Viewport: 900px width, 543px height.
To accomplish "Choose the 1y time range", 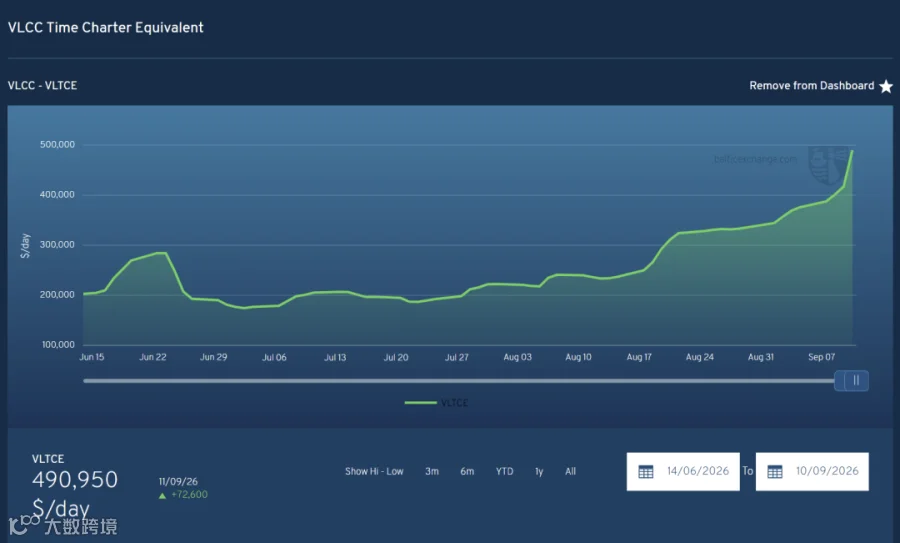I will 539,471.
